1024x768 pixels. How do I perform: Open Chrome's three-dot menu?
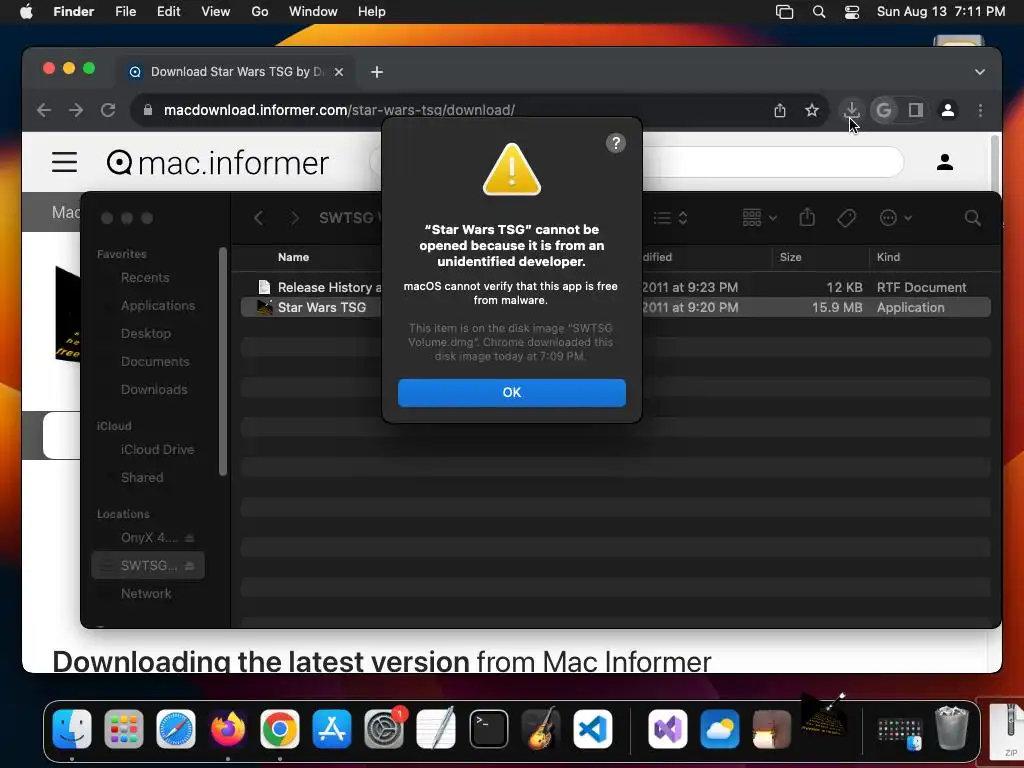(x=980, y=110)
